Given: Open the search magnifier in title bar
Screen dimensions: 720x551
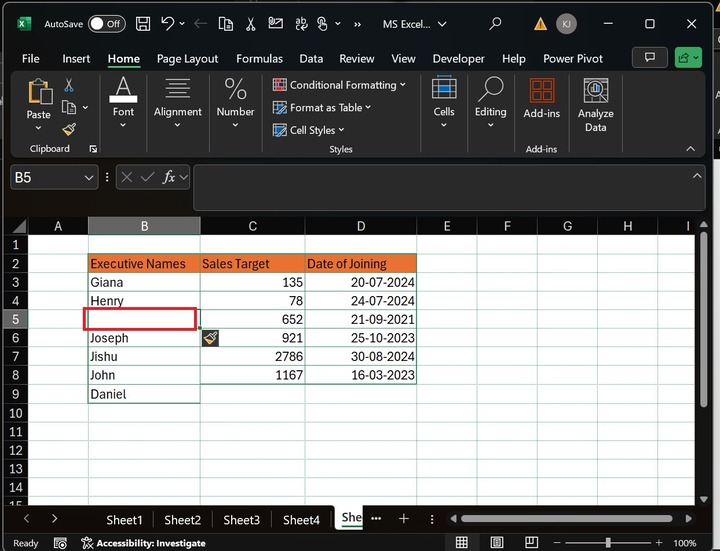Looking at the screenshot, I should 495,23.
